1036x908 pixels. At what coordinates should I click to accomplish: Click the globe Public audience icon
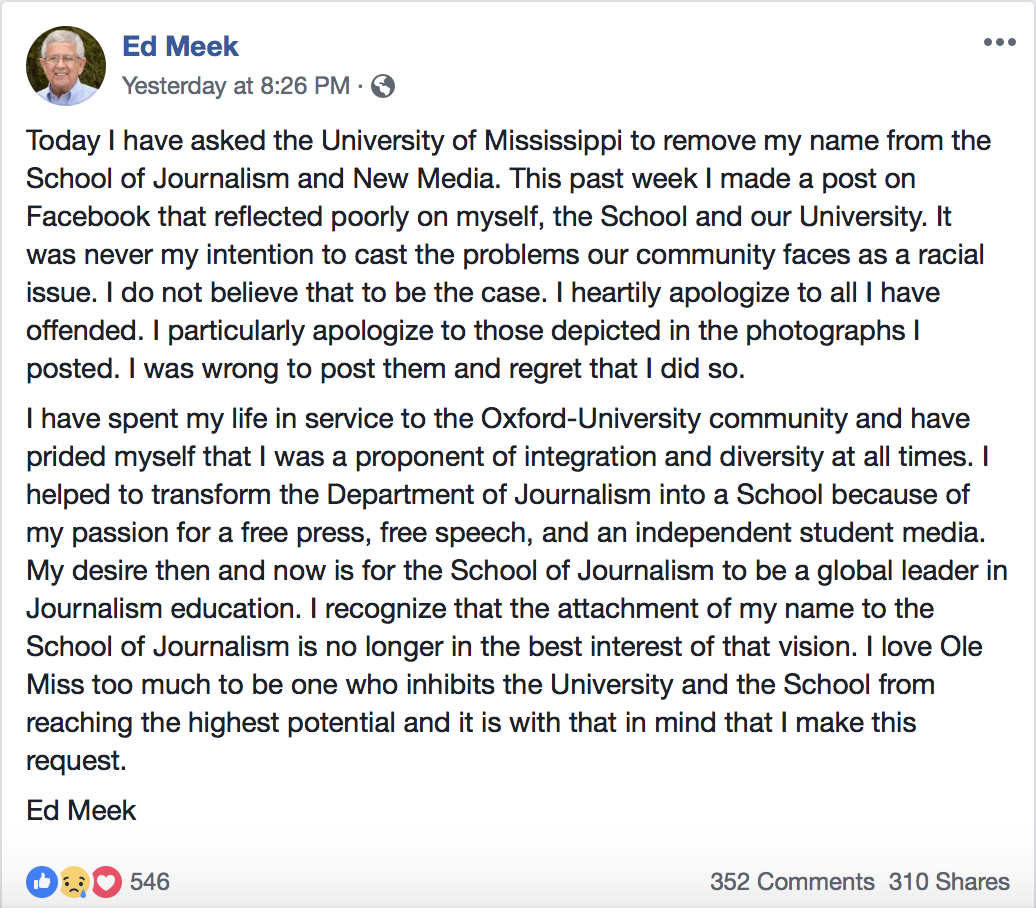coord(382,86)
